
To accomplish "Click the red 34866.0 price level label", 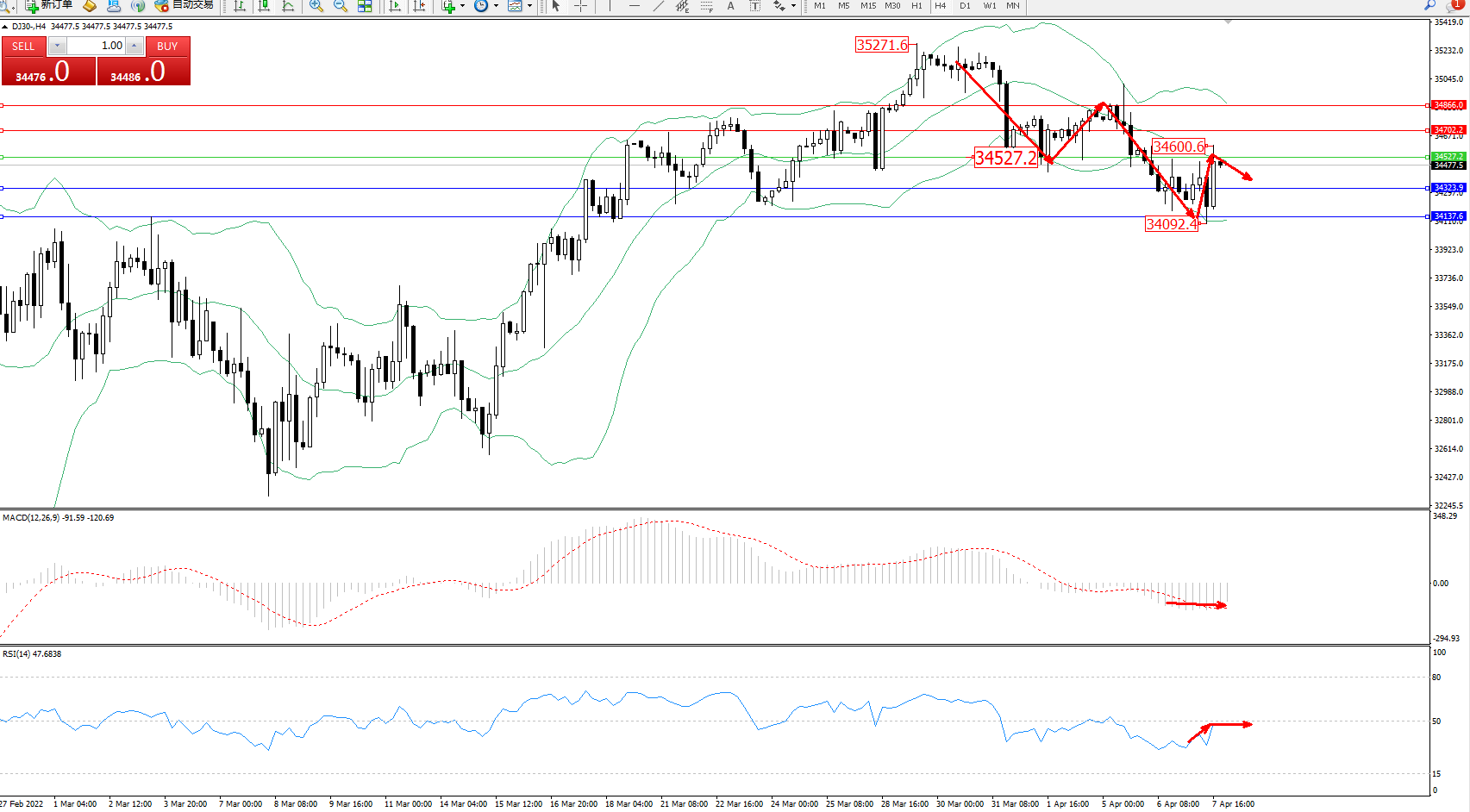I will pyautogui.click(x=1448, y=105).
